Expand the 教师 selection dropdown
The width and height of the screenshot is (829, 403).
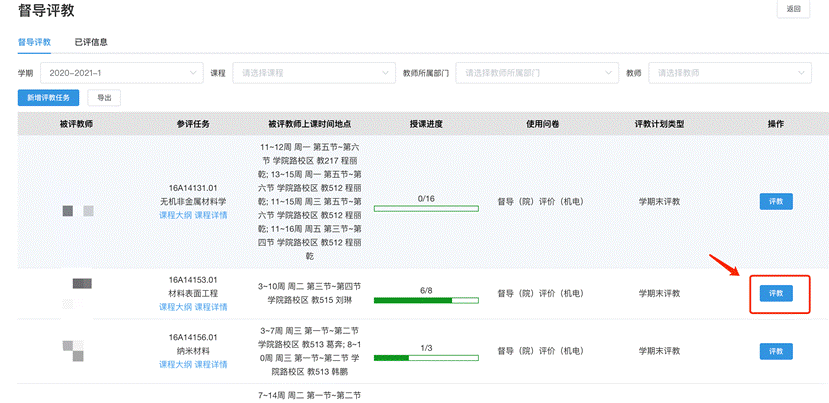(729, 73)
